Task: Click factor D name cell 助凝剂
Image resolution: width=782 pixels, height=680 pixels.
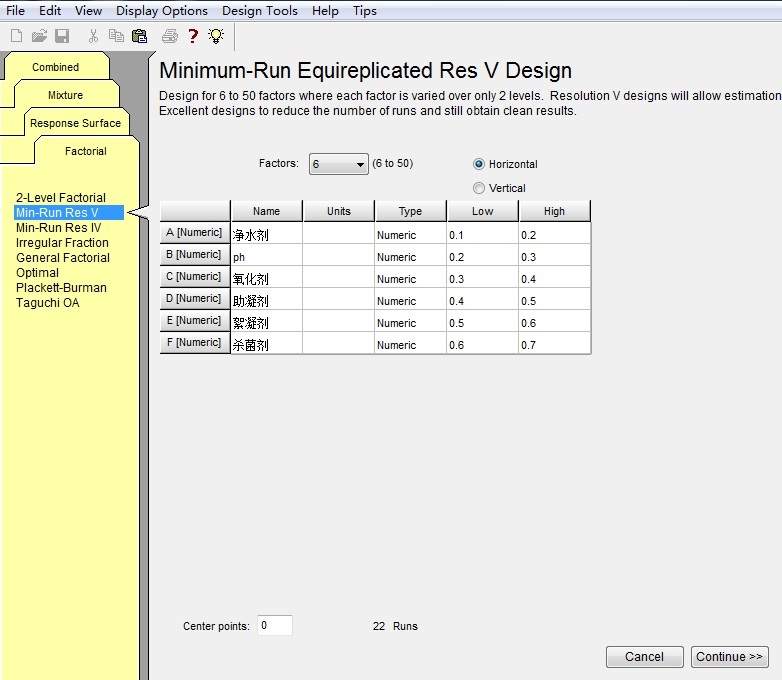Action: 266,301
